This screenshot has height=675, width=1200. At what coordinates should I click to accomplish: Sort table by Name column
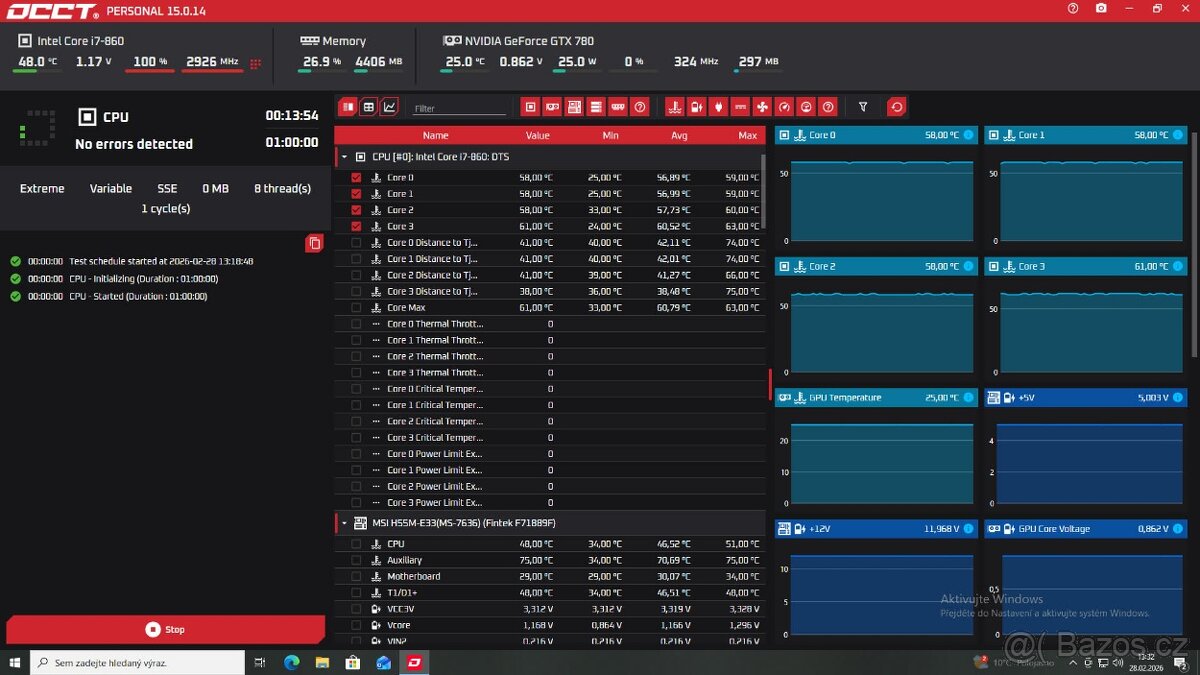(x=435, y=135)
